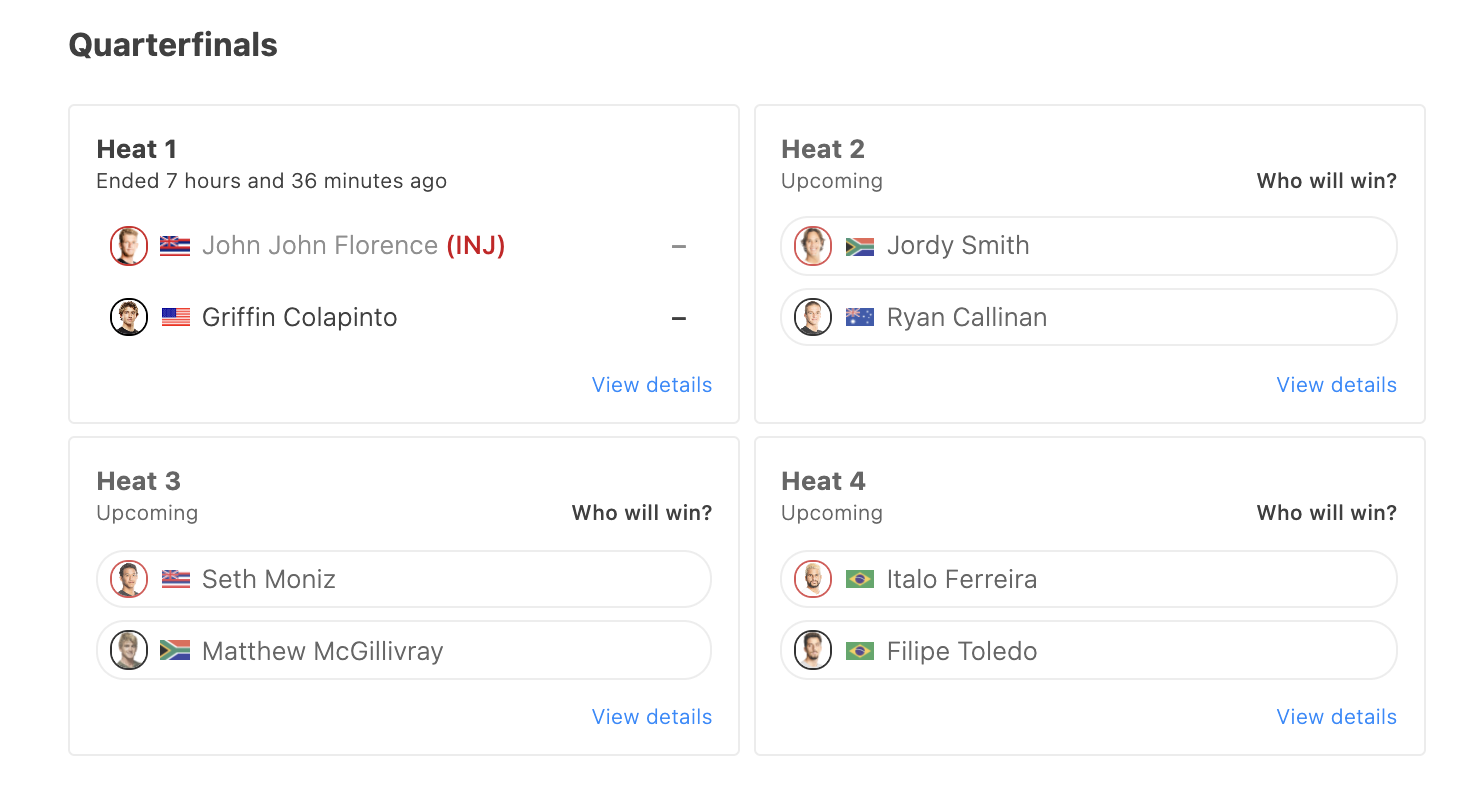1468x812 pixels.
Task: Select Filipe Toledo to win Heat 4
Action: pos(1089,651)
